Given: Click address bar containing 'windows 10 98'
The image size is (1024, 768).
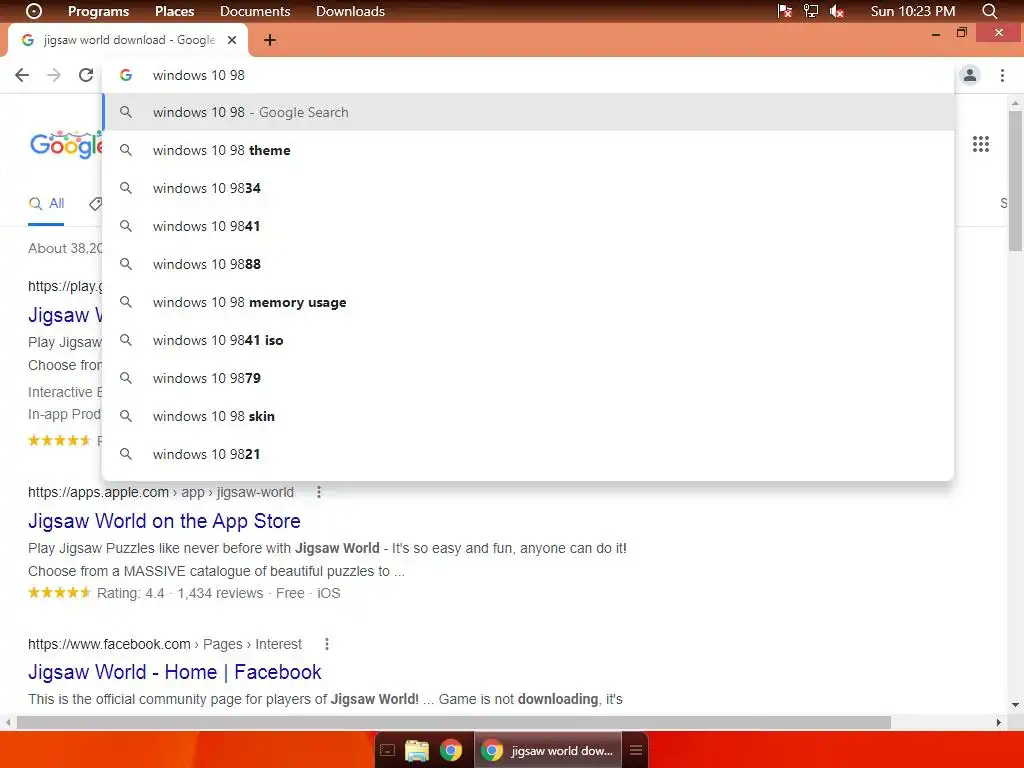Looking at the screenshot, I should (528, 75).
